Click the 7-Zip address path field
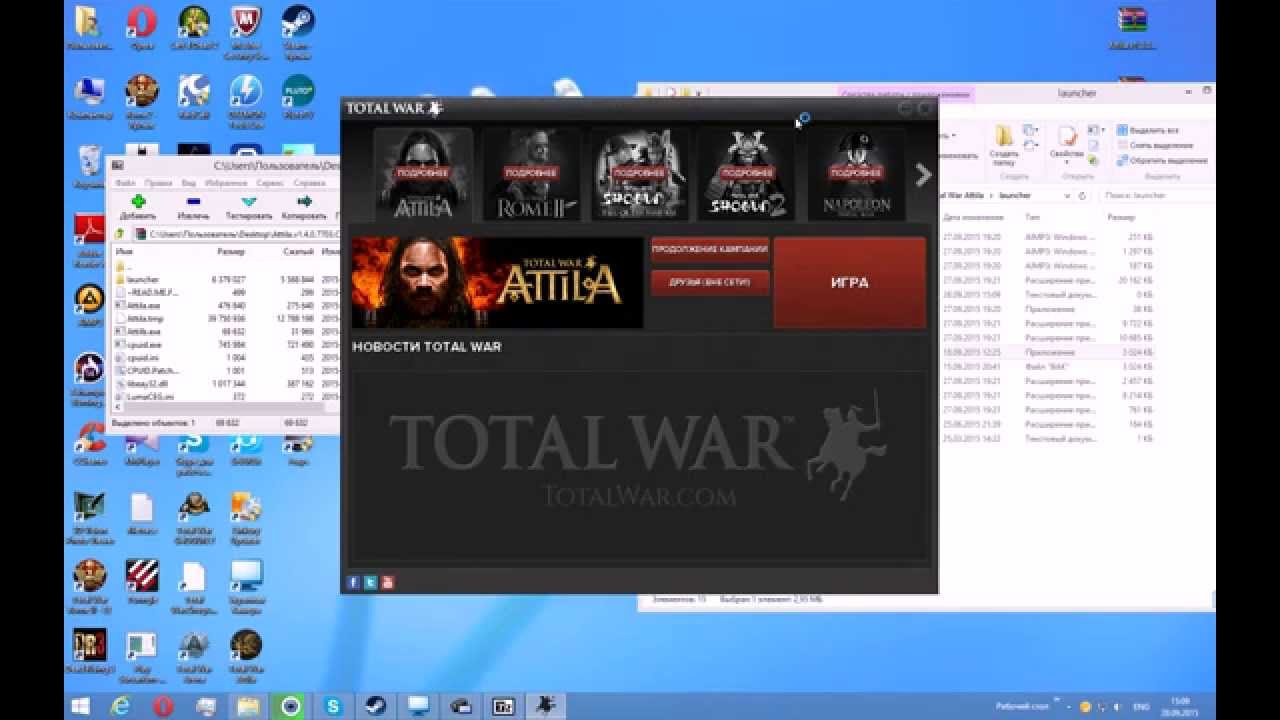This screenshot has width=1280, height=720. click(x=238, y=234)
